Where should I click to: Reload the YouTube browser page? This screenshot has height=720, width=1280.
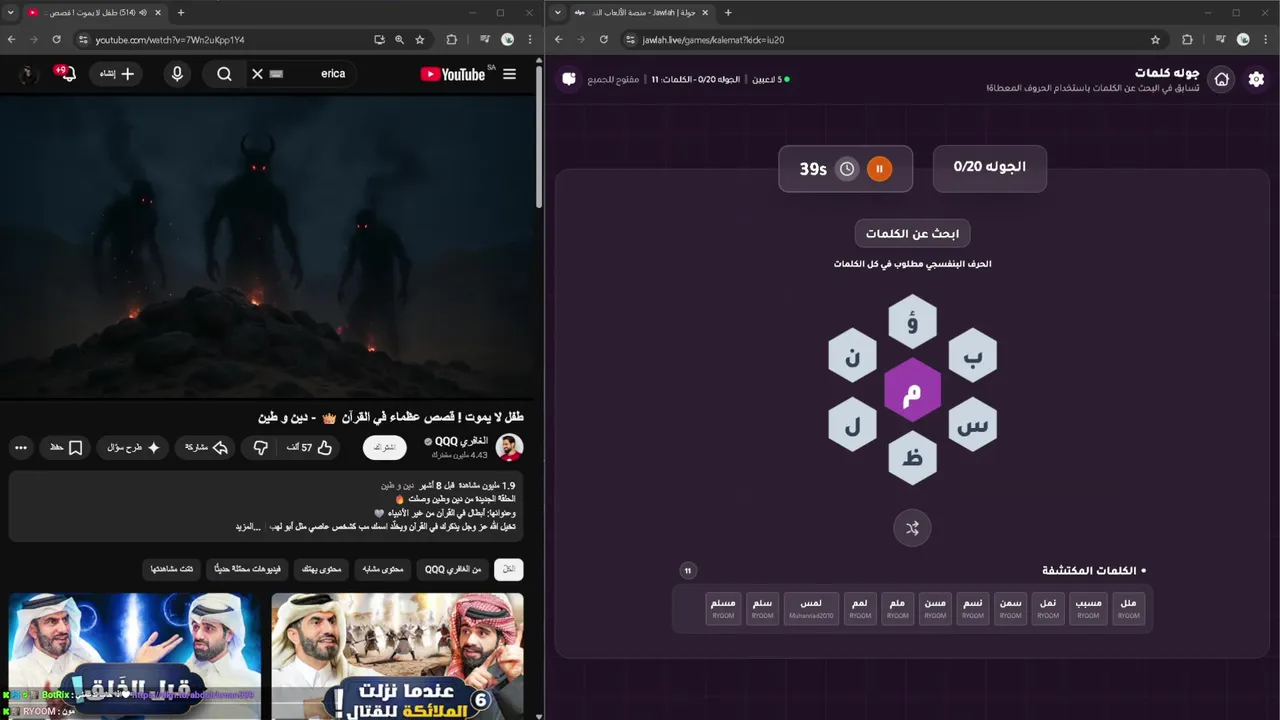[x=56, y=40]
